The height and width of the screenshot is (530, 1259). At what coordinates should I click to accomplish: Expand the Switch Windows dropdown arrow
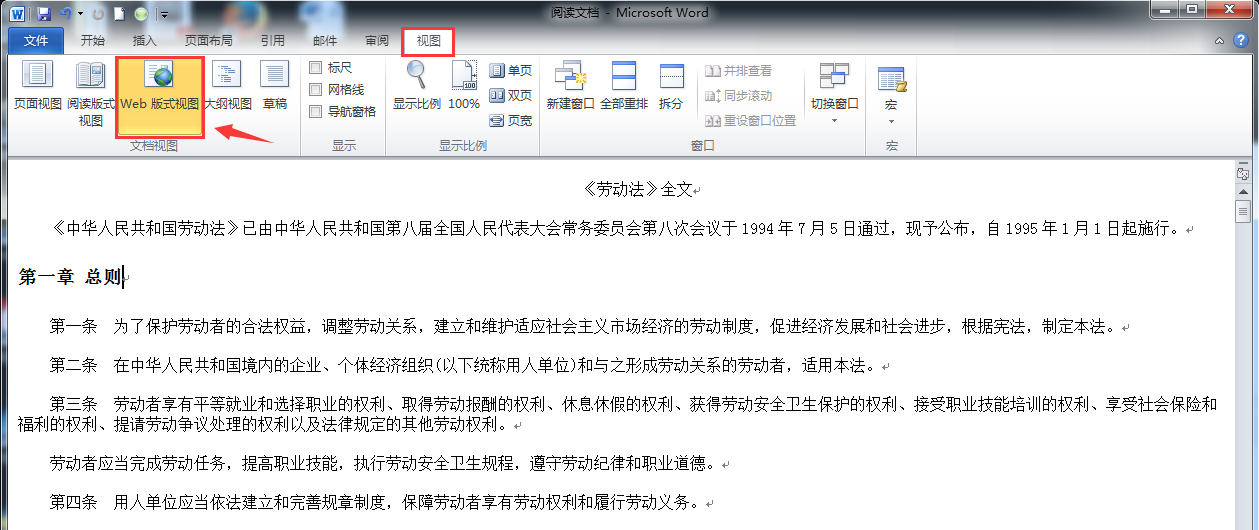[x=834, y=121]
